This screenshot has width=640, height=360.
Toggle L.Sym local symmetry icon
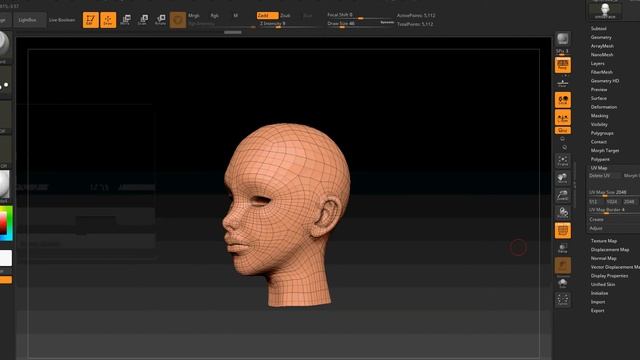(x=563, y=118)
